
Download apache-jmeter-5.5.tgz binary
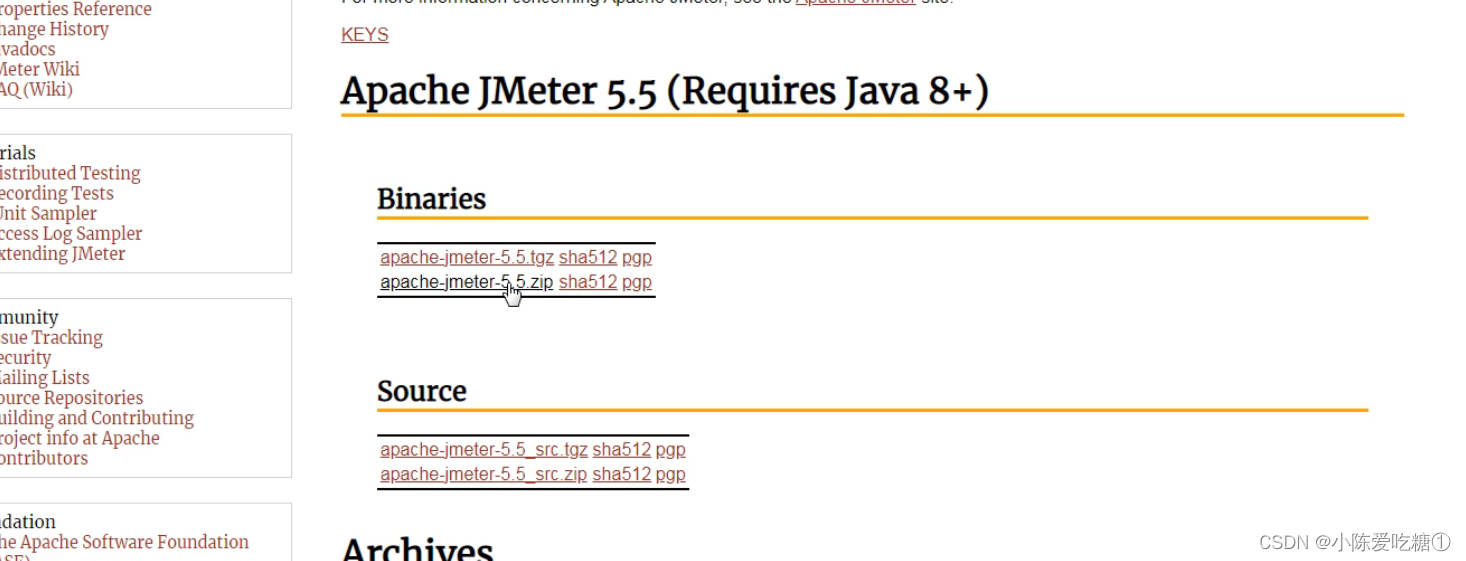pos(467,257)
